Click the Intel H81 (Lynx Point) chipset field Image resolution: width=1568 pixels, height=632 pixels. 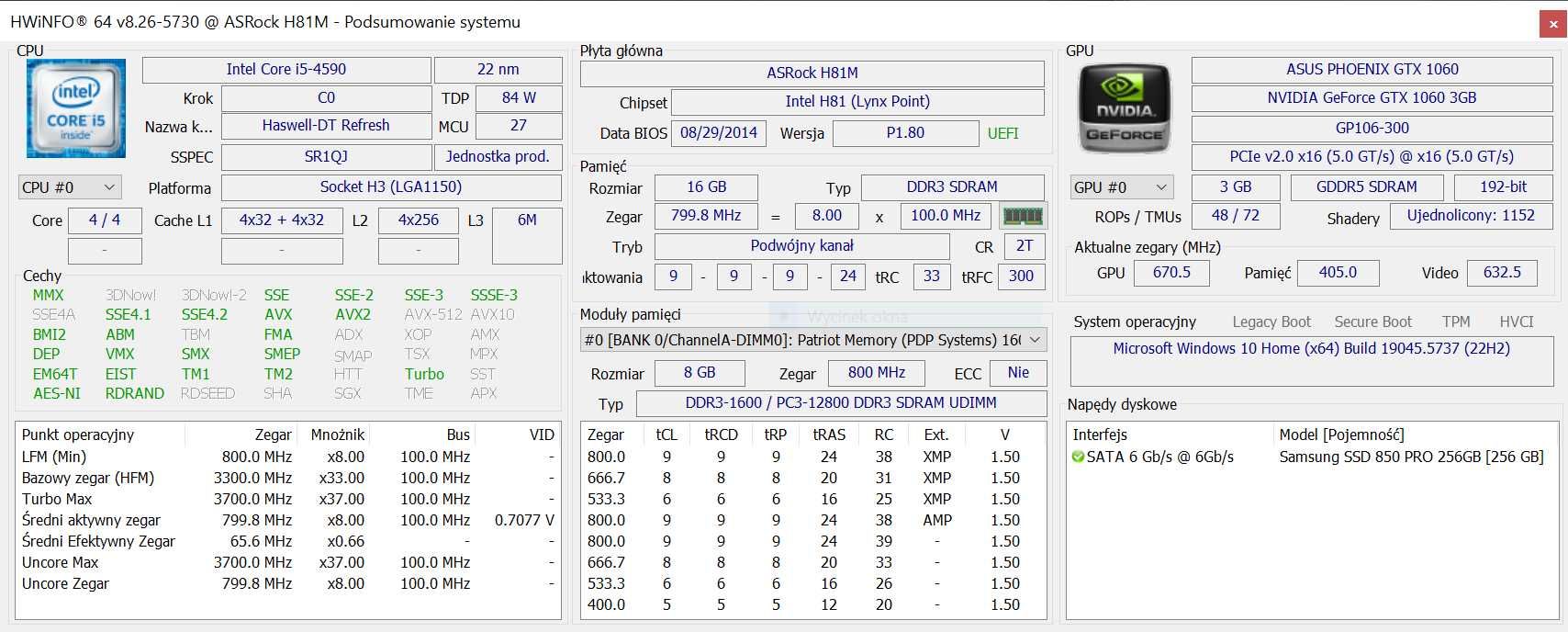click(857, 102)
